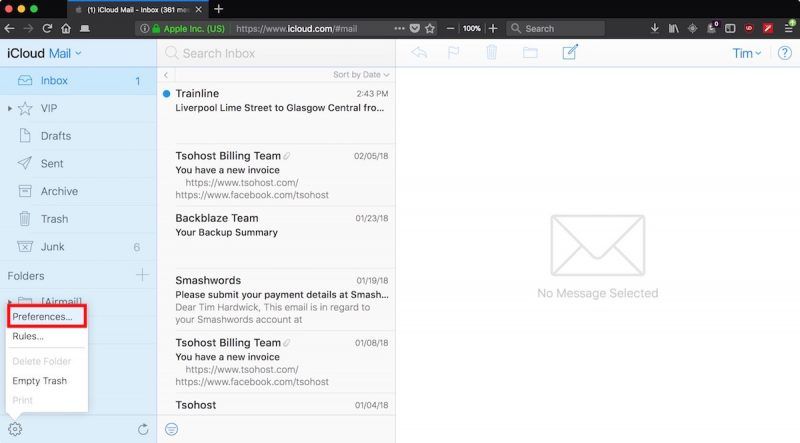Click the add folder plus icon
The width and height of the screenshot is (800, 443).
point(142,275)
